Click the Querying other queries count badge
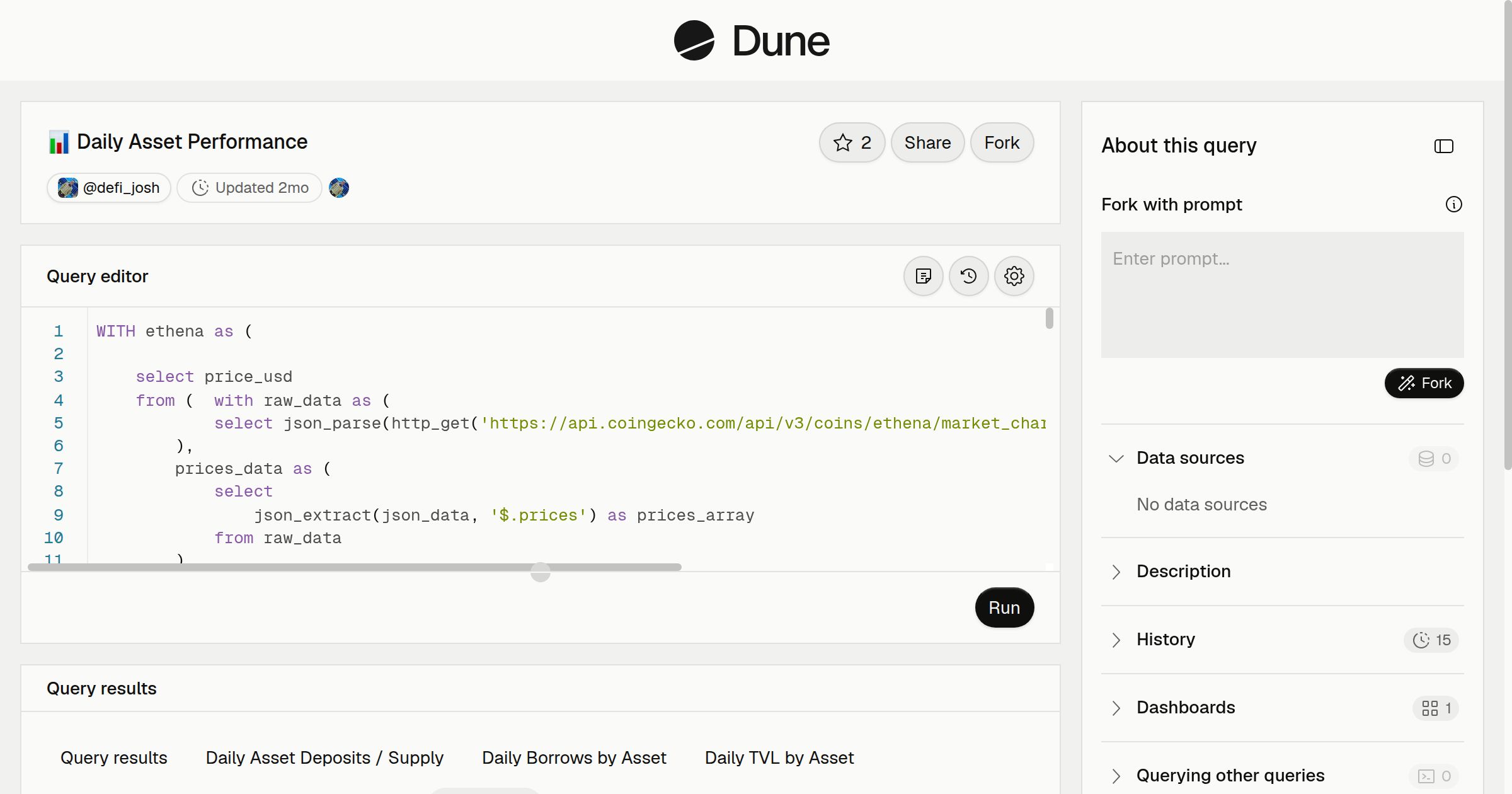Screen dimensions: 1512x794 (1434, 776)
